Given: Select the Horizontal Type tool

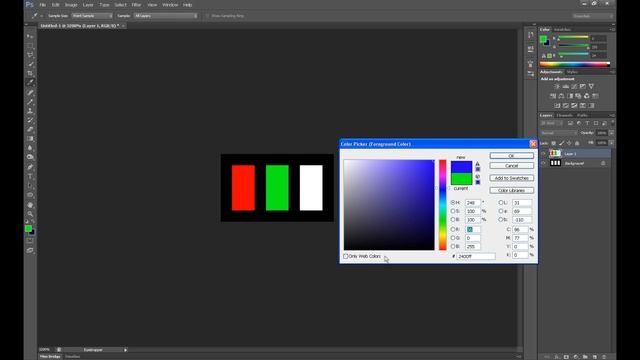Looking at the screenshot, I should click(x=30, y=176).
